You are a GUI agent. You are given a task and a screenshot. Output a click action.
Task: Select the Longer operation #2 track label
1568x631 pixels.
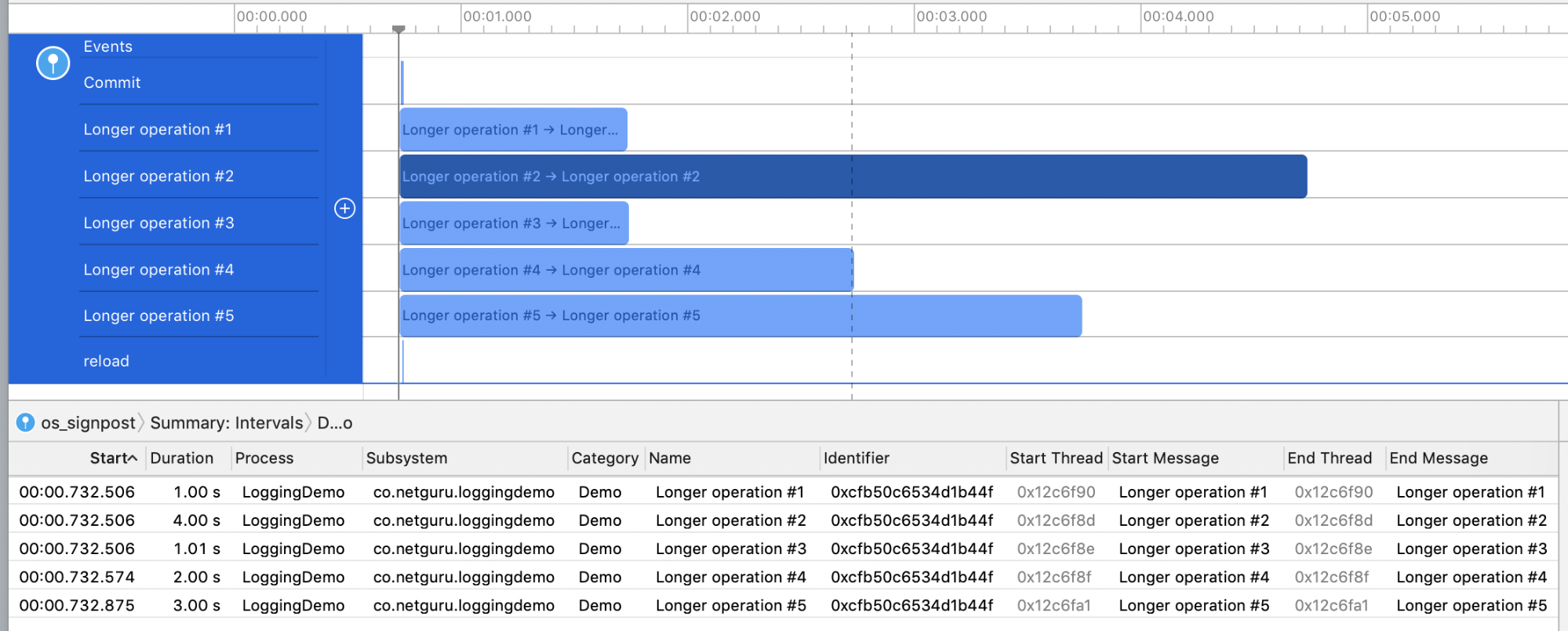point(158,176)
